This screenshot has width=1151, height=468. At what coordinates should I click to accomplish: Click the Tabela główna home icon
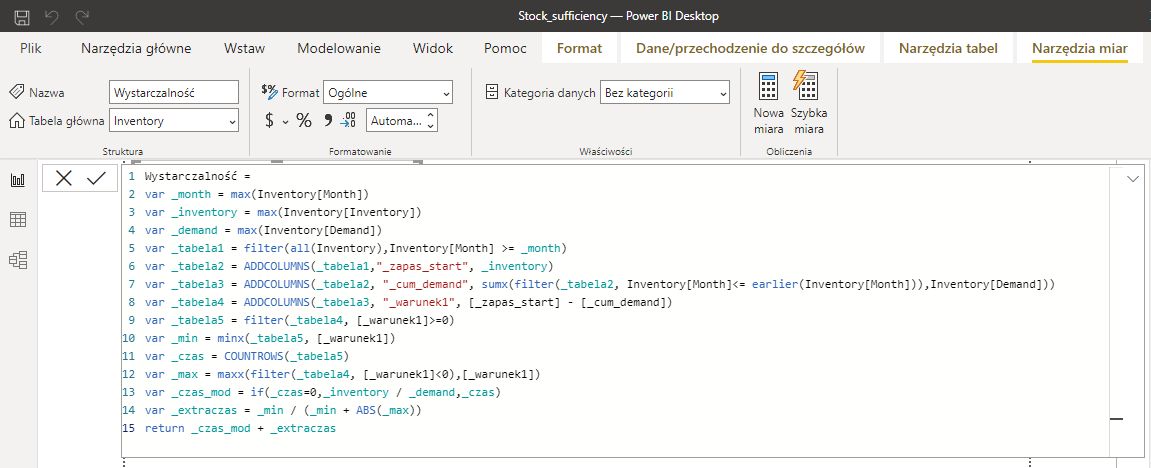click(16, 120)
